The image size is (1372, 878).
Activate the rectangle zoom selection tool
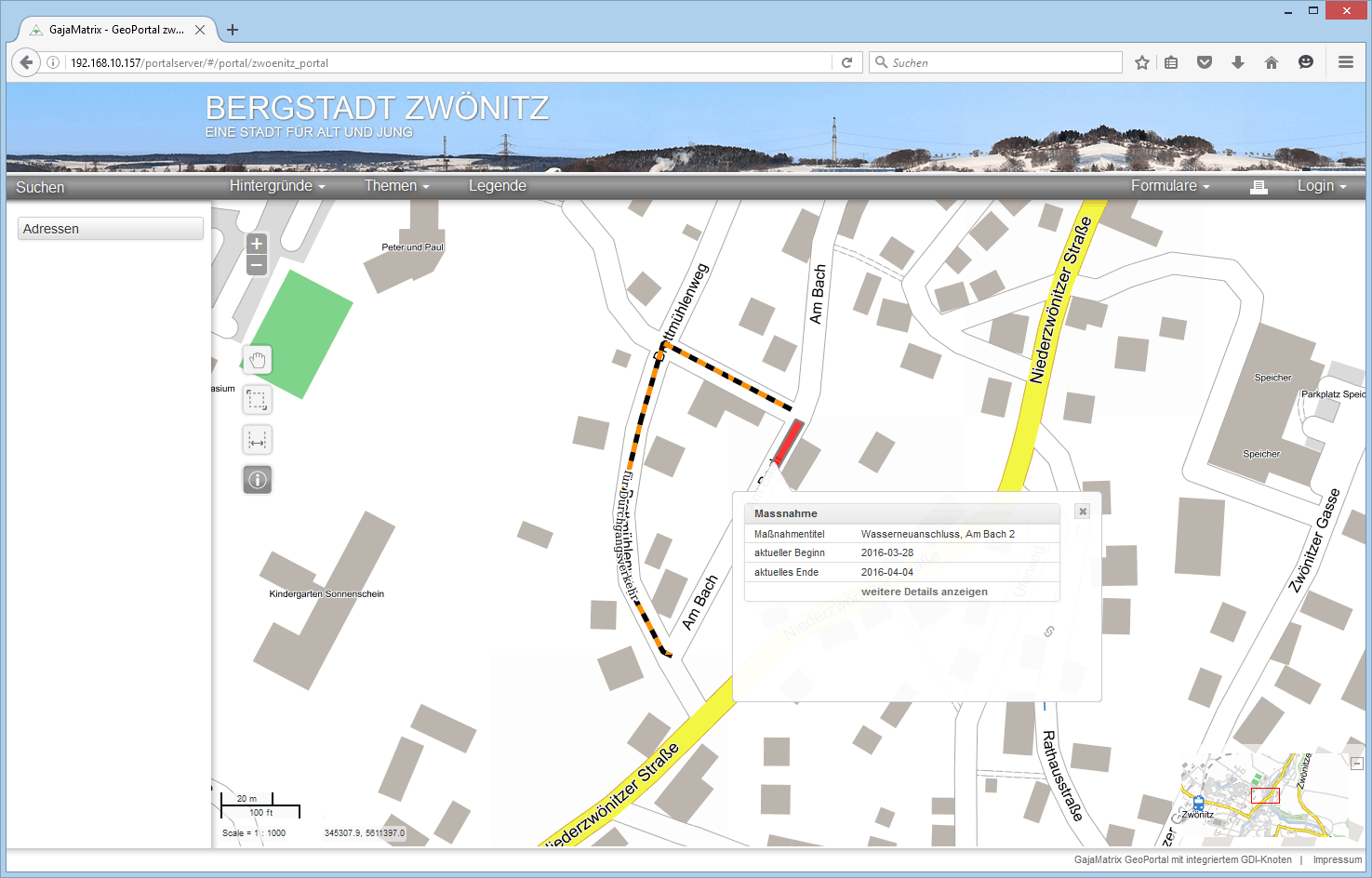point(258,400)
